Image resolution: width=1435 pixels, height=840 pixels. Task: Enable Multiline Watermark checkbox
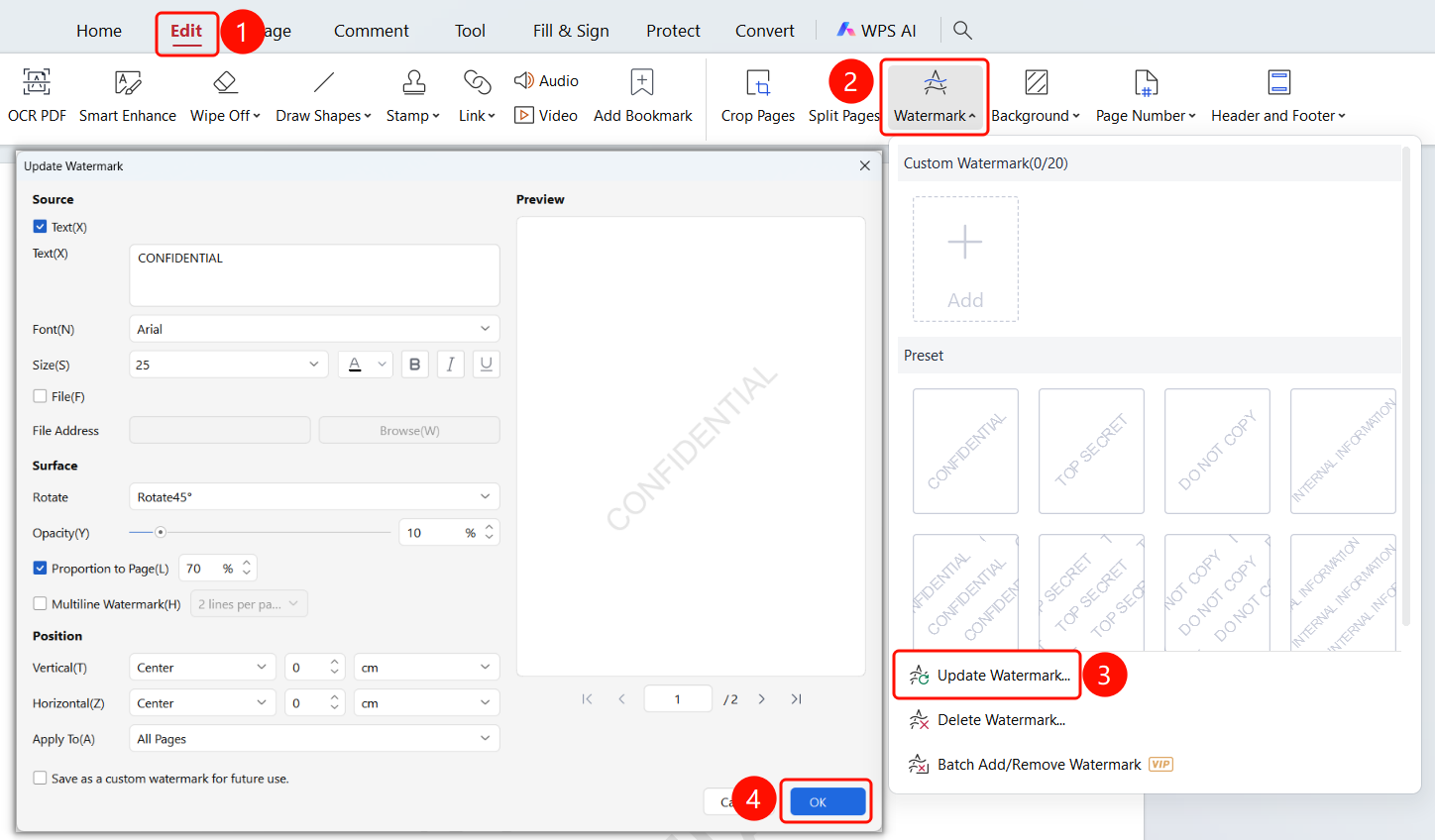[40, 603]
